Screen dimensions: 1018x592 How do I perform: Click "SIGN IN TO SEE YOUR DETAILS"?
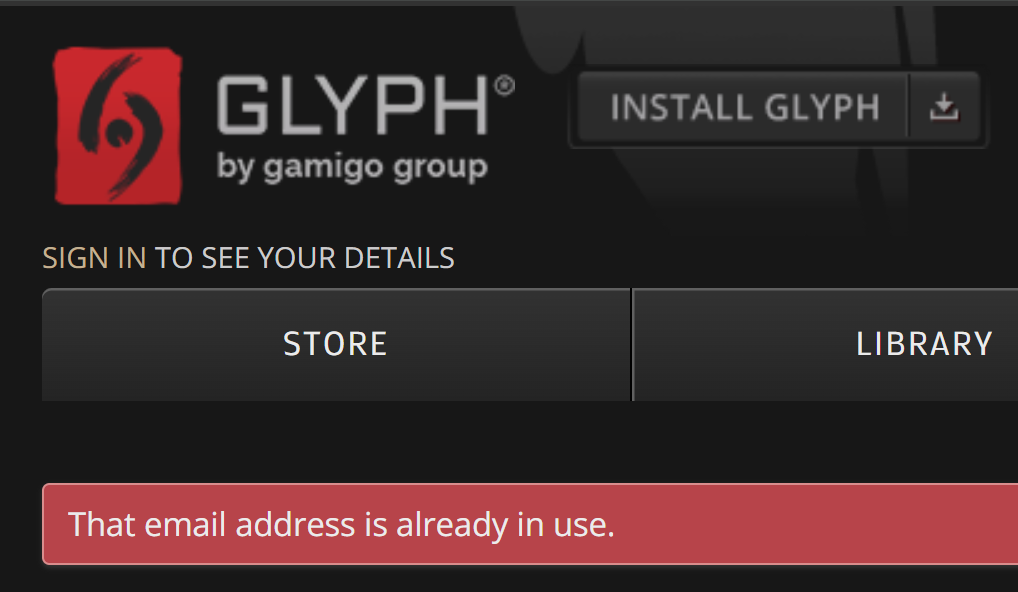pyautogui.click(x=248, y=258)
